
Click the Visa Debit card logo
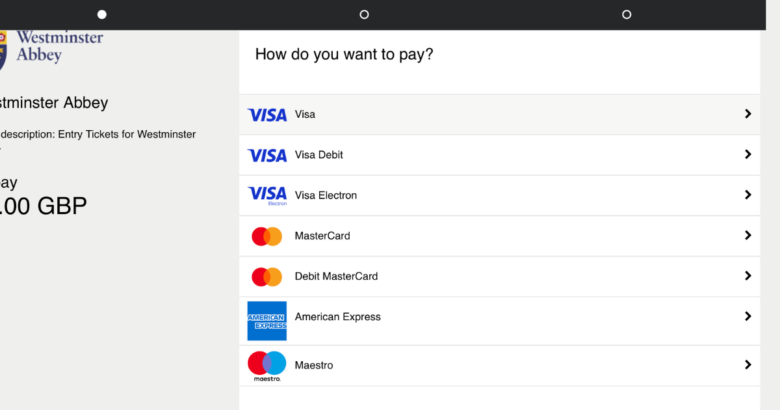coord(267,155)
